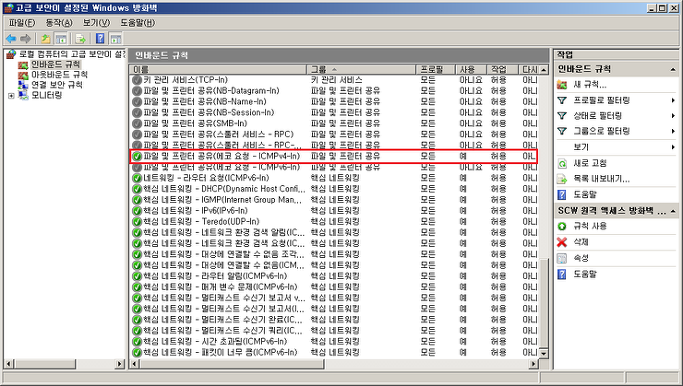Select rule 파일 및 프린터 공유(NB-Session-In)

[x=334, y=113]
